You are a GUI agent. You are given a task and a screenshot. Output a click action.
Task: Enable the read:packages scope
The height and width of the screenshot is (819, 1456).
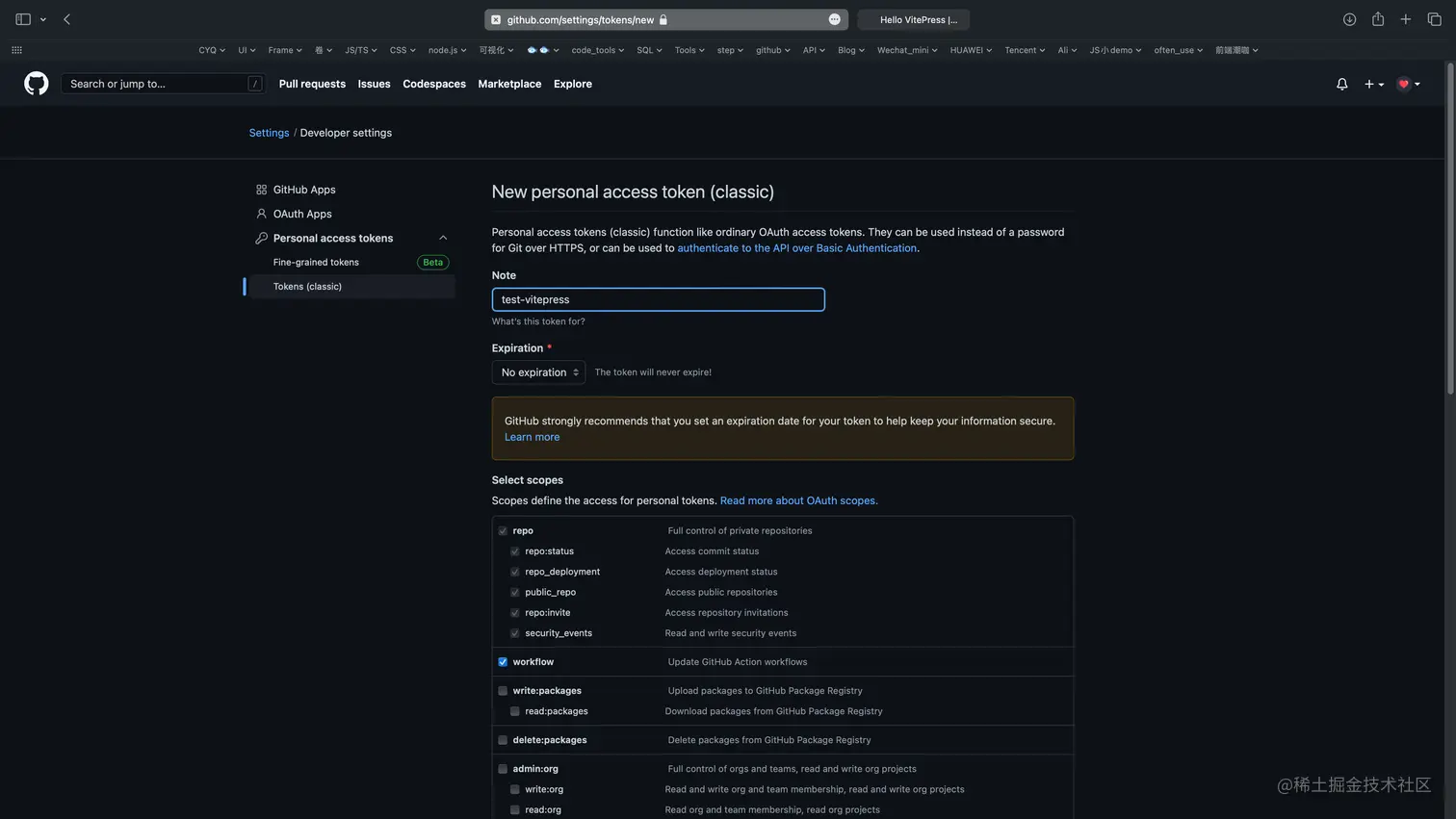(x=515, y=711)
